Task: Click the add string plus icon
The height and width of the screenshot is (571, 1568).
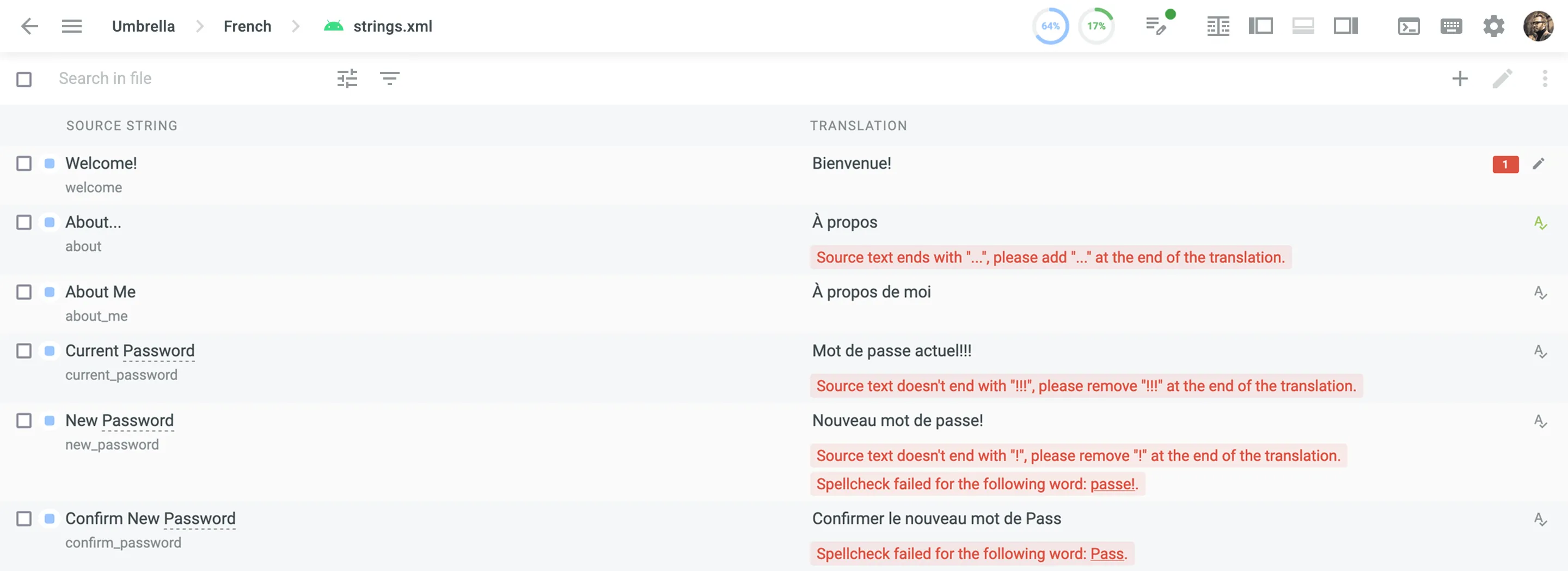Action: click(1460, 78)
